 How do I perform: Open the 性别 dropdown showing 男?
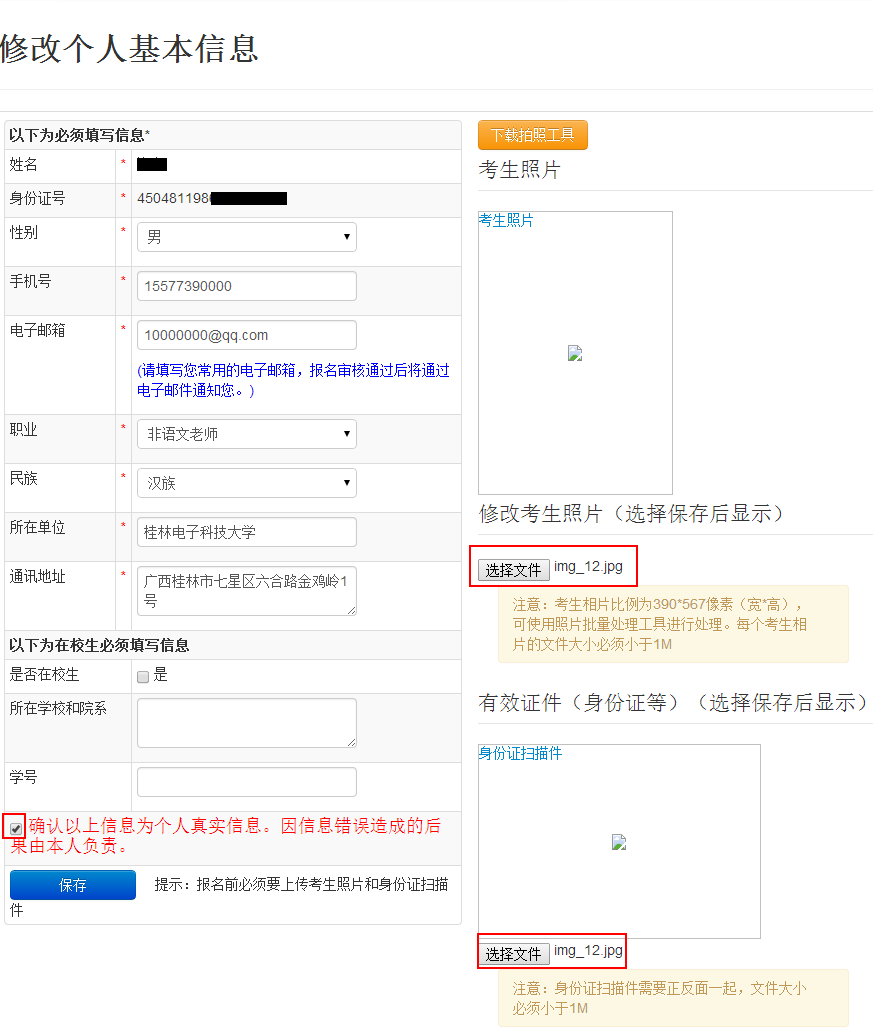pyautogui.click(x=246, y=237)
